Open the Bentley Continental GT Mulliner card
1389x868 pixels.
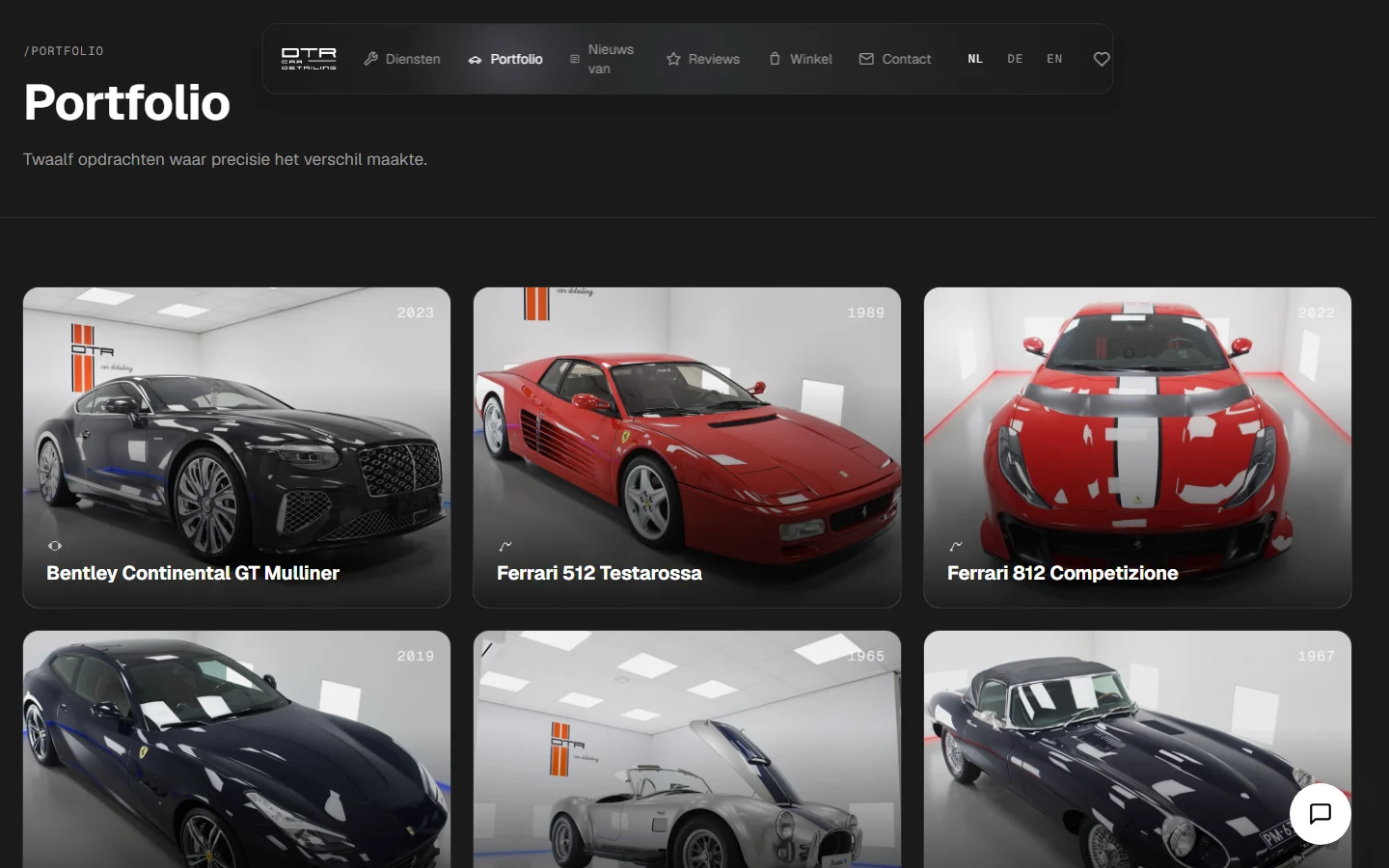236,448
